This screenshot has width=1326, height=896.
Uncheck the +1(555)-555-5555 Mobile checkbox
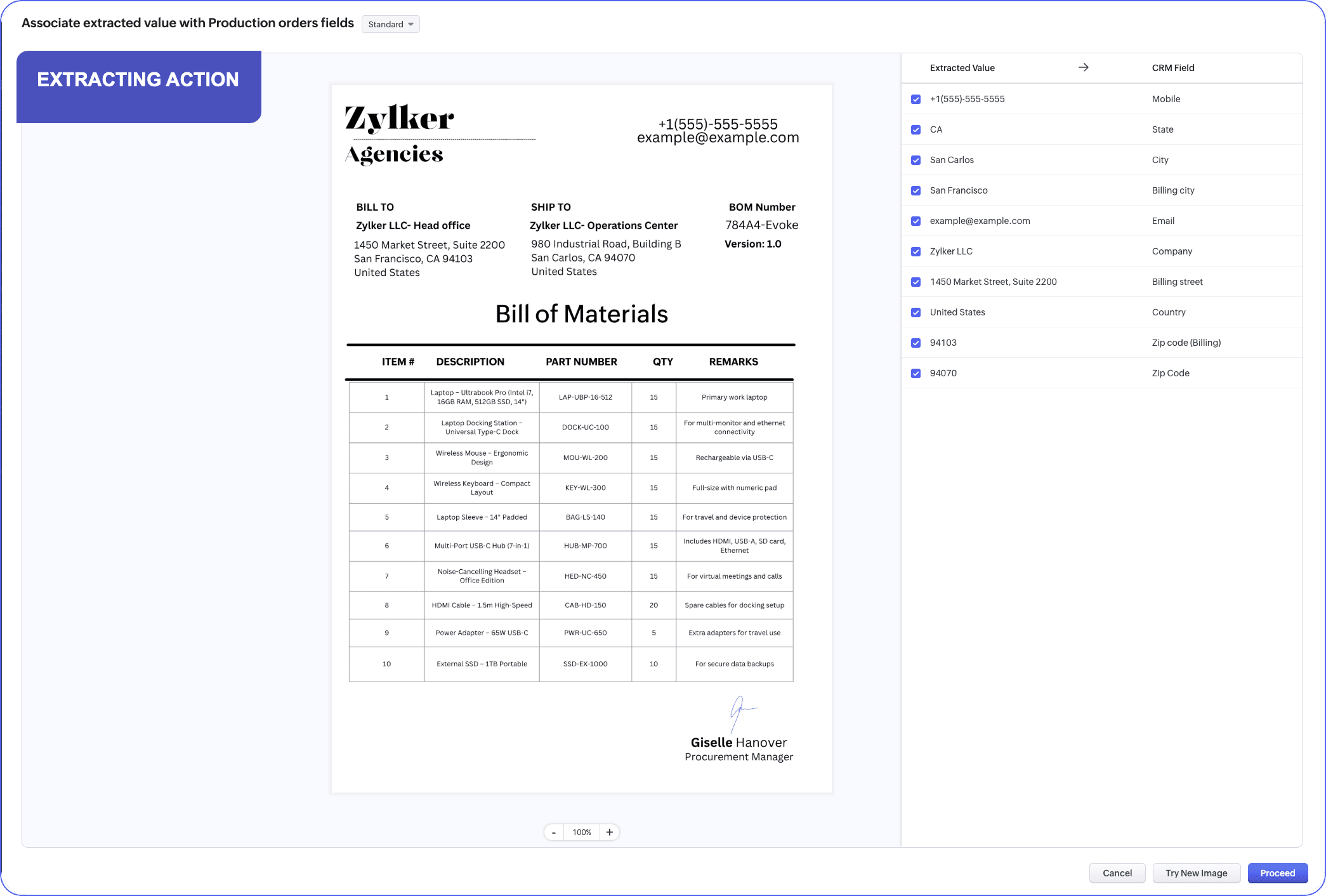(916, 99)
